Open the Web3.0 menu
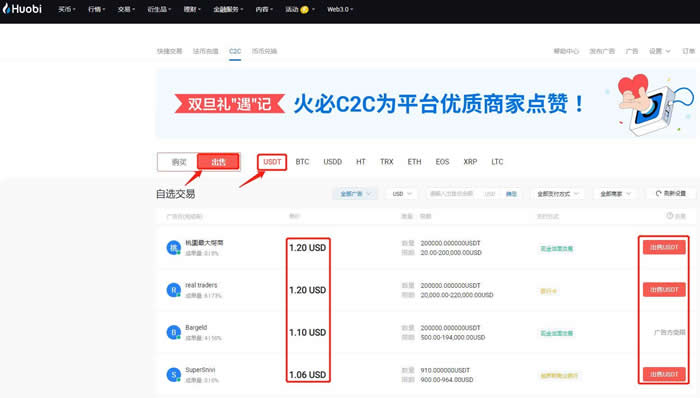This screenshot has width=700, height=398. coord(340,9)
